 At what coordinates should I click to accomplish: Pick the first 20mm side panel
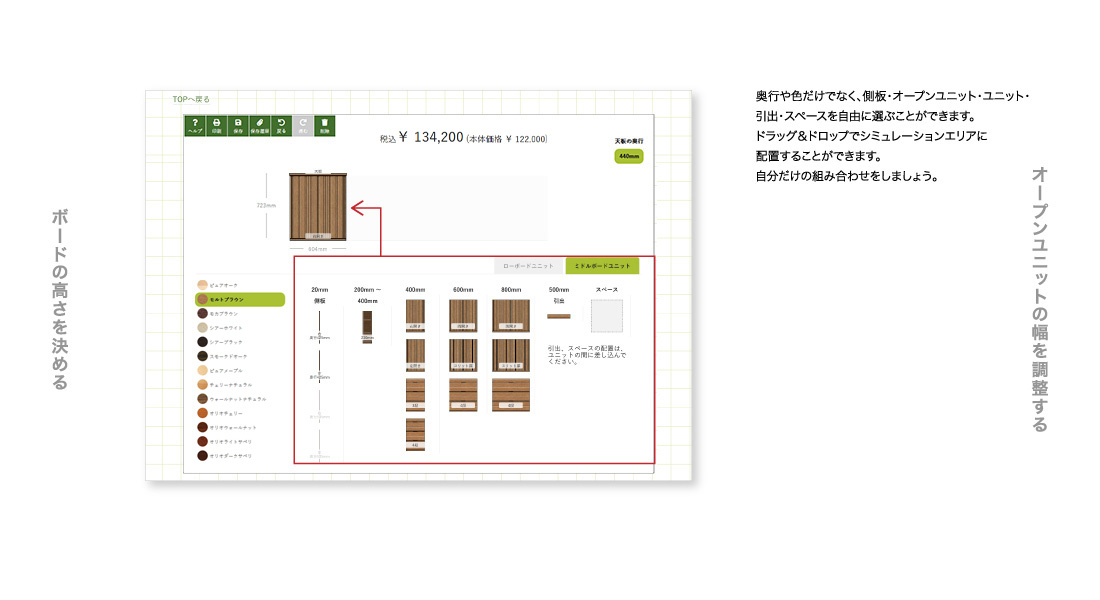[x=320, y=326]
